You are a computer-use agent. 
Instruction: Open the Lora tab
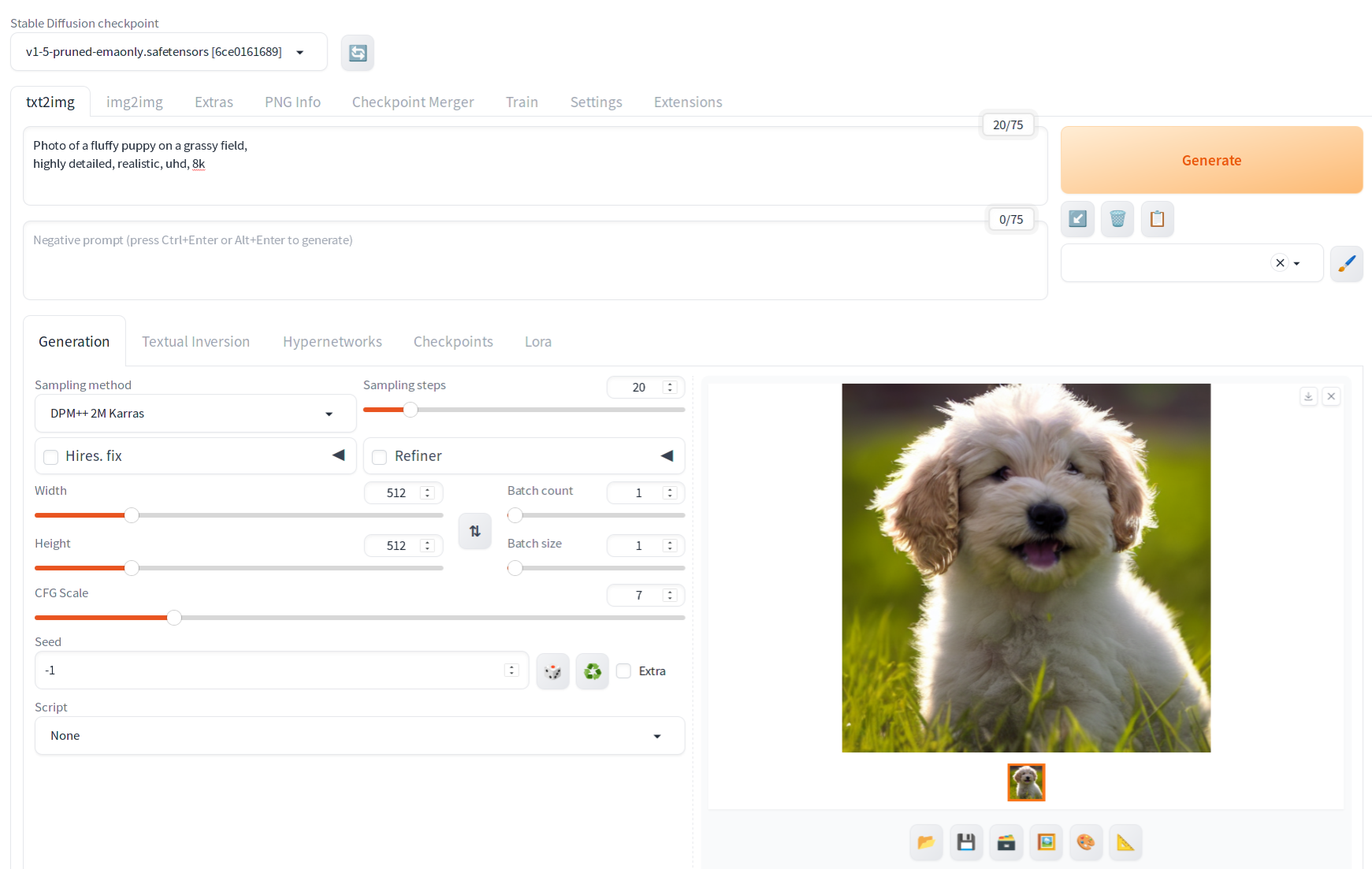point(537,341)
